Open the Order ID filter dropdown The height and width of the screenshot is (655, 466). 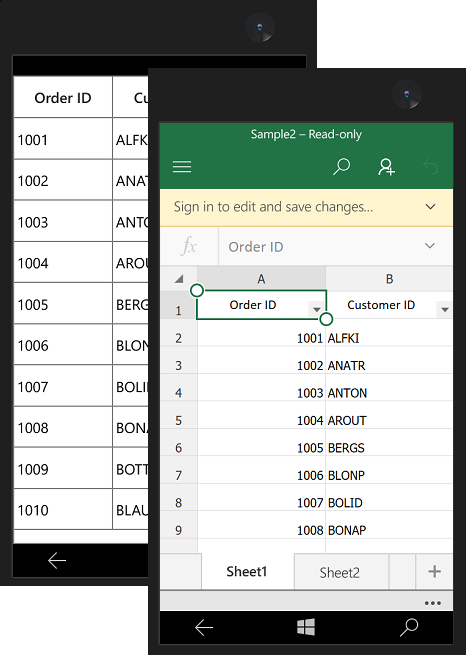coord(317,310)
